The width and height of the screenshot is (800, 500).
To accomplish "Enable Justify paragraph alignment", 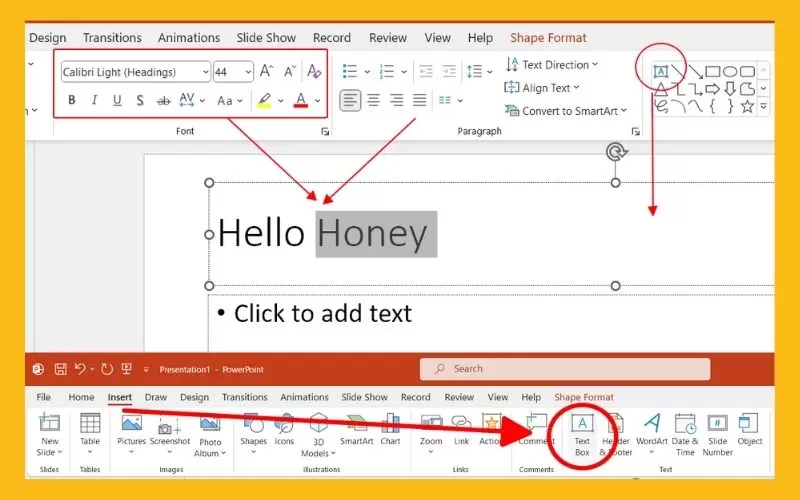I will [419, 100].
